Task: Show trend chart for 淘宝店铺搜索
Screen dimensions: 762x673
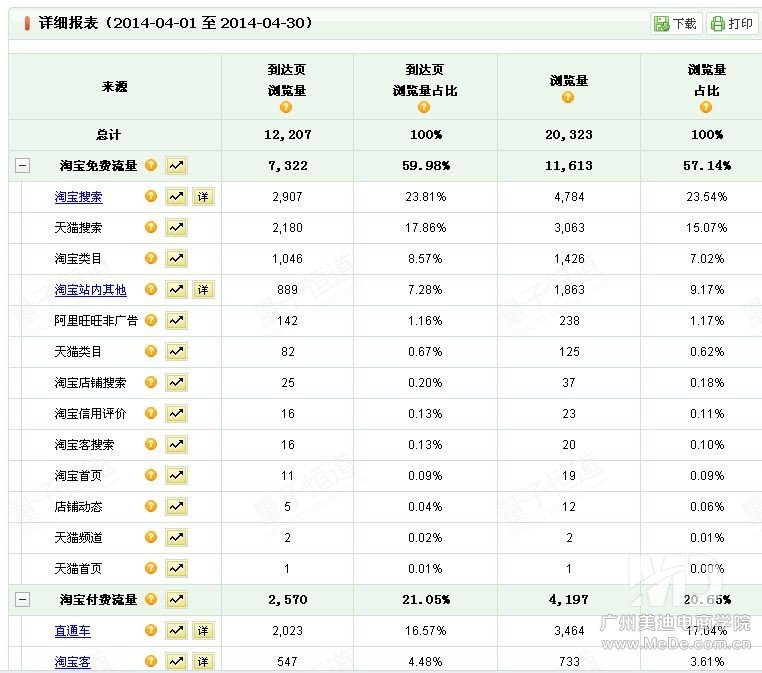Action: coord(176,382)
